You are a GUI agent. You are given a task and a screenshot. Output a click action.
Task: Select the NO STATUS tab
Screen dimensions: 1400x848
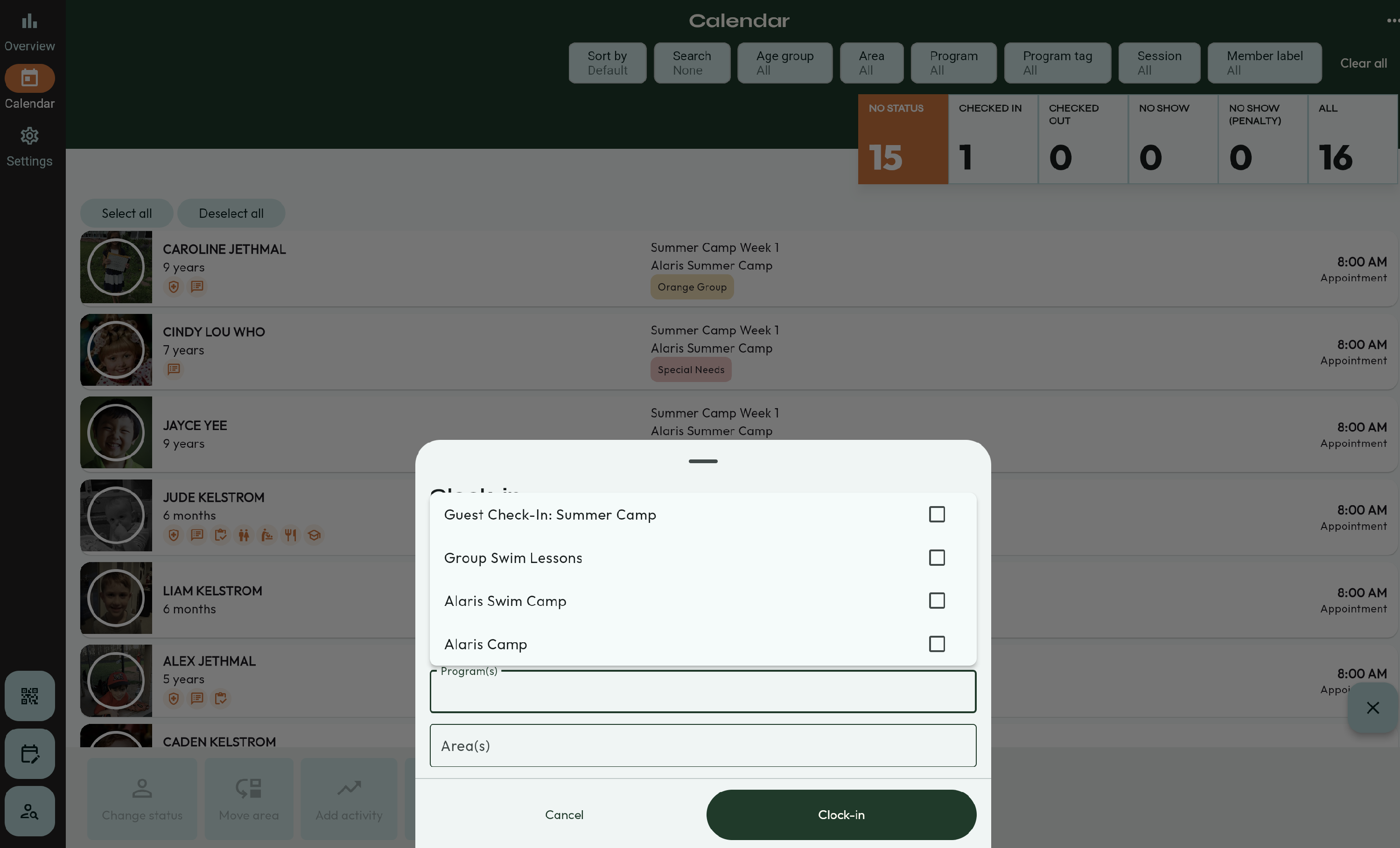point(903,139)
